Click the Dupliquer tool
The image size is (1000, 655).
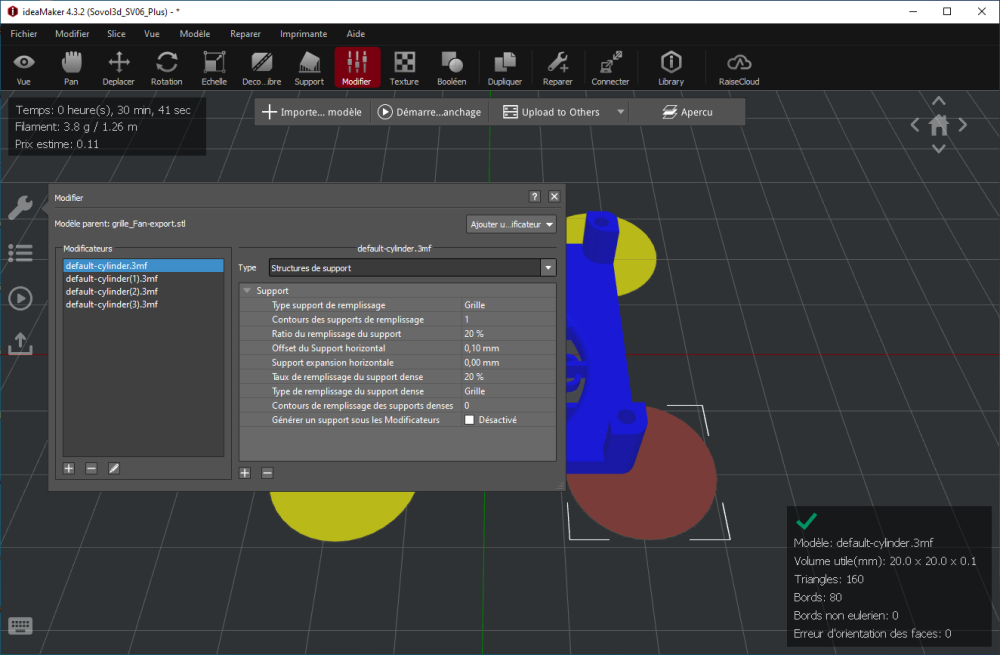pos(505,68)
